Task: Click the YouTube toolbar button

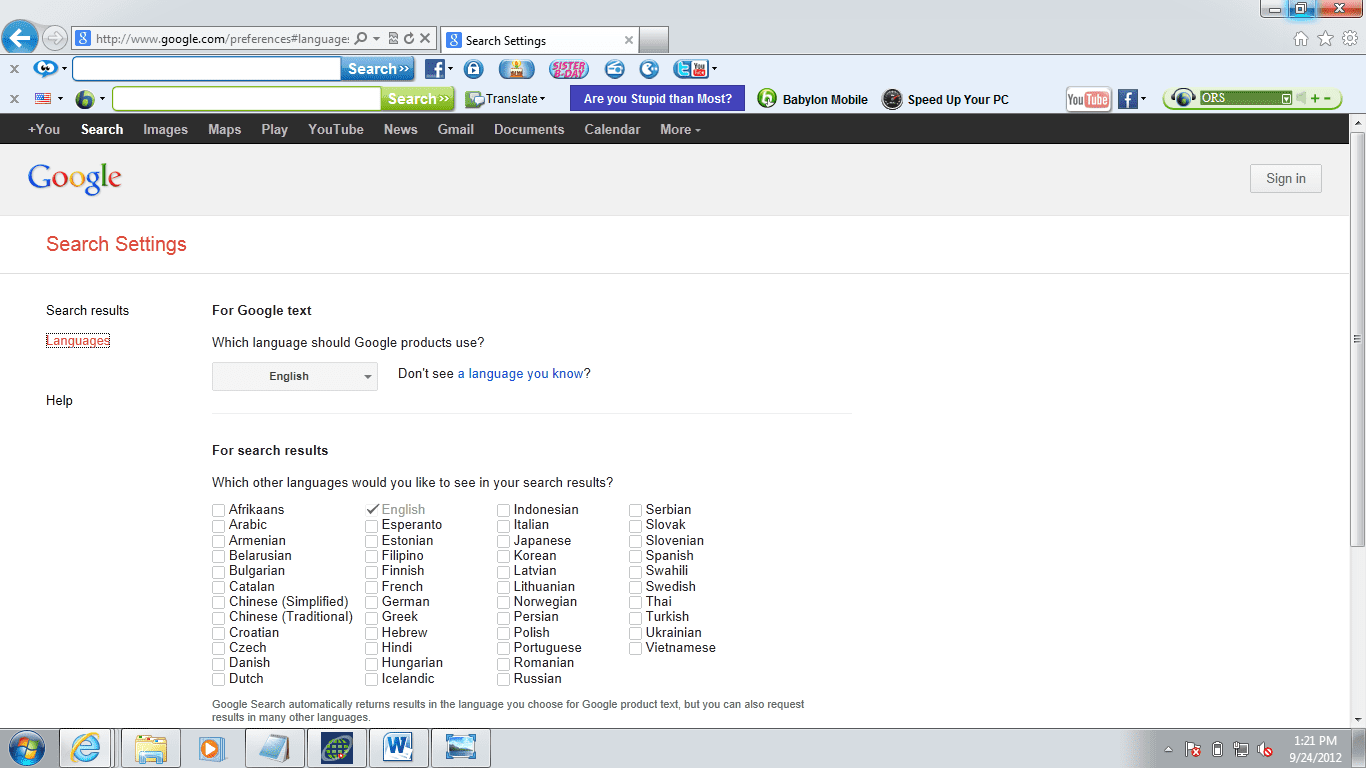Action: [1088, 99]
